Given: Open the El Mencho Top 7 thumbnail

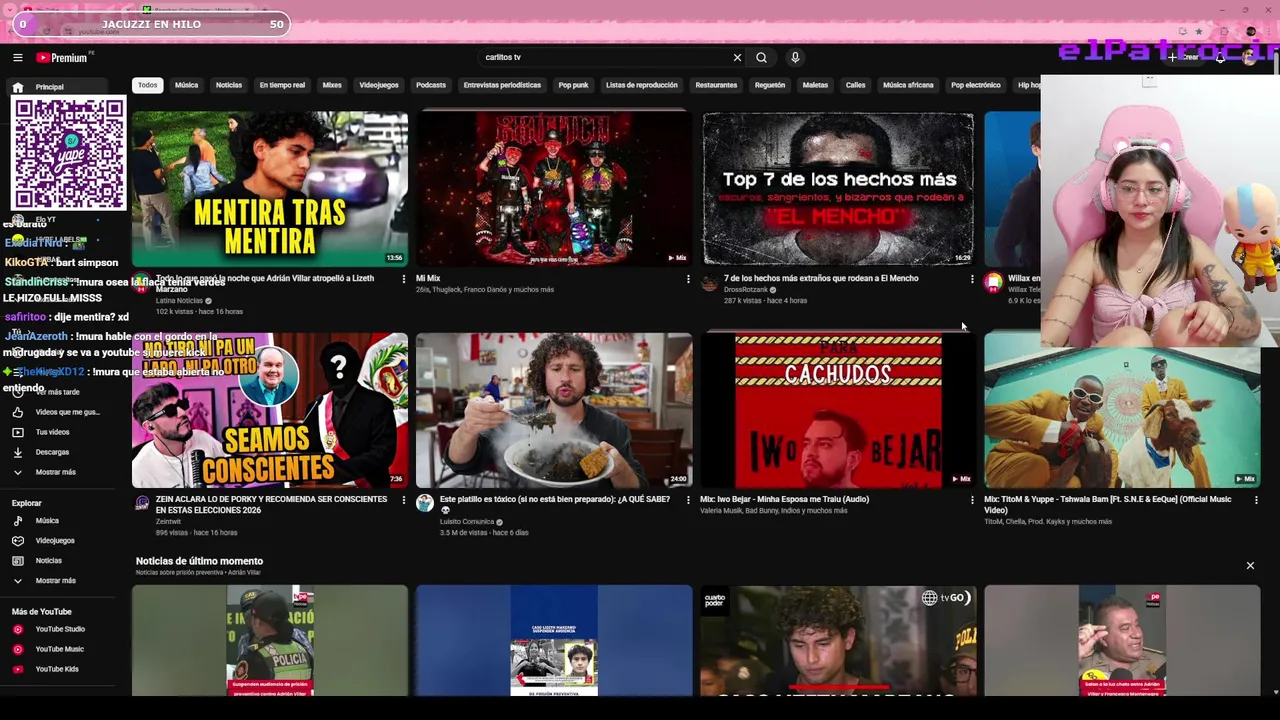Looking at the screenshot, I should (838, 189).
